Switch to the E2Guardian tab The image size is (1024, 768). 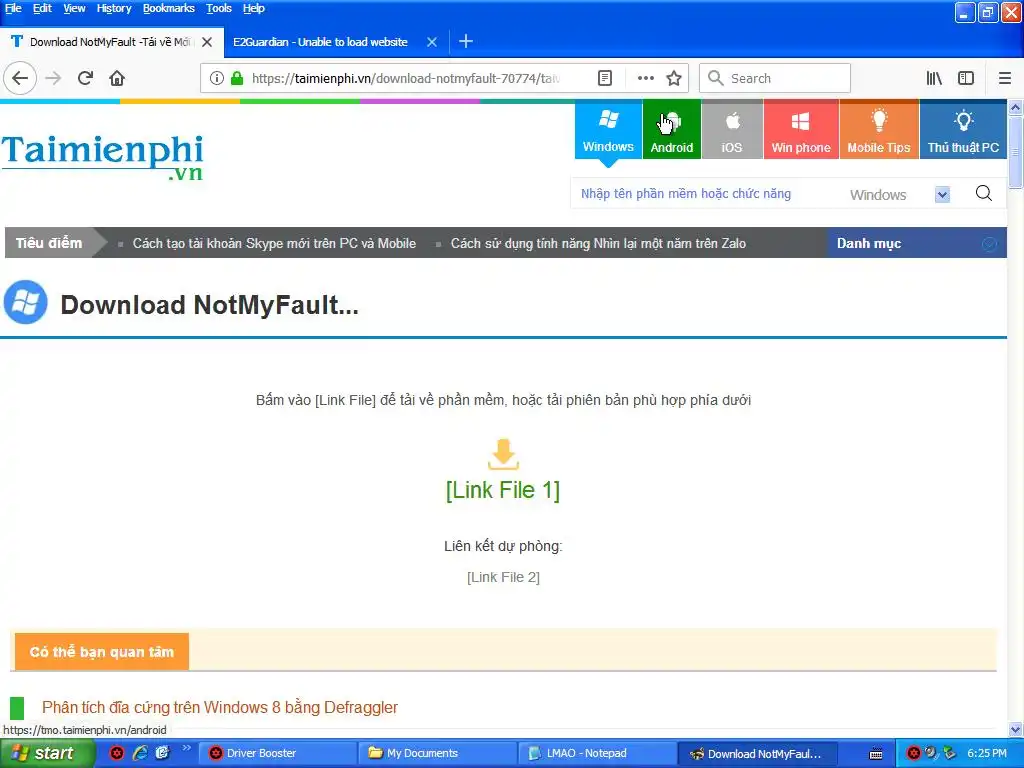click(320, 42)
